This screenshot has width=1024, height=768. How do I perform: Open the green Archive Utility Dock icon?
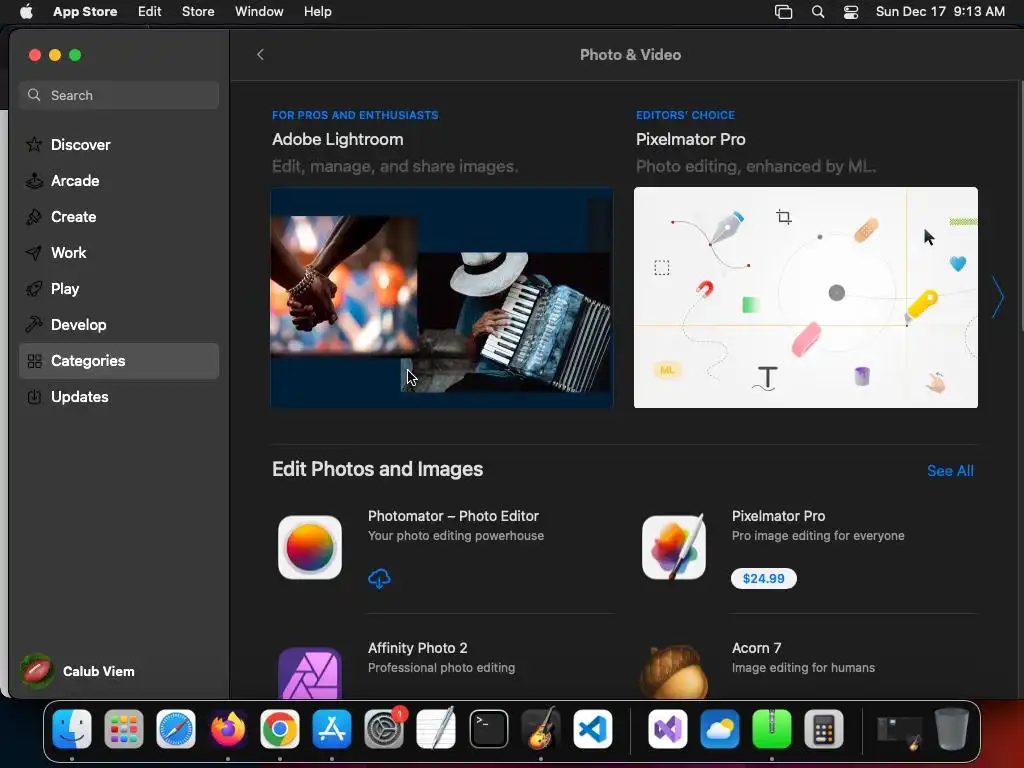point(772,728)
